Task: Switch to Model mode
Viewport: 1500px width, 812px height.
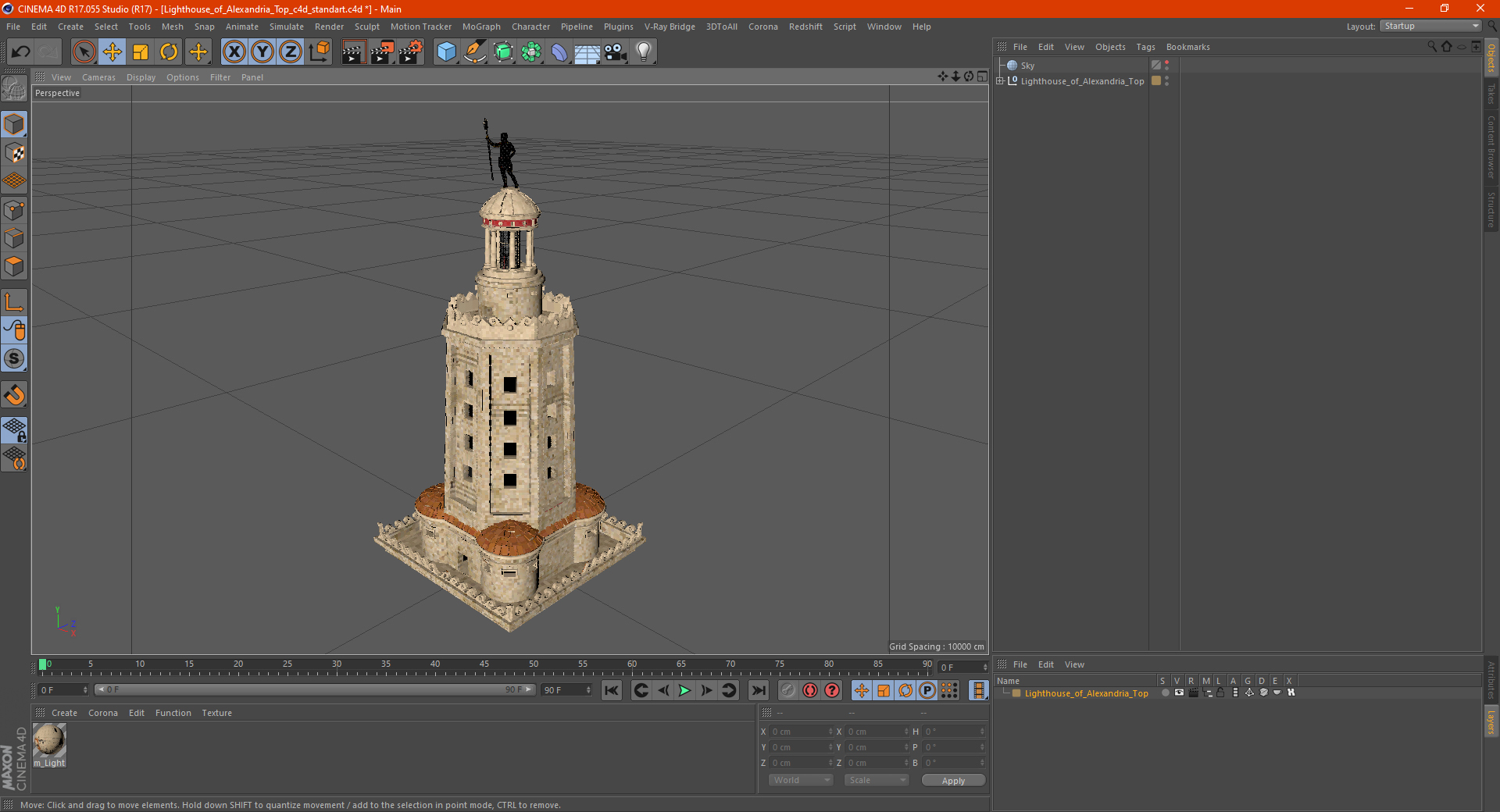Action: click(x=14, y=124)
